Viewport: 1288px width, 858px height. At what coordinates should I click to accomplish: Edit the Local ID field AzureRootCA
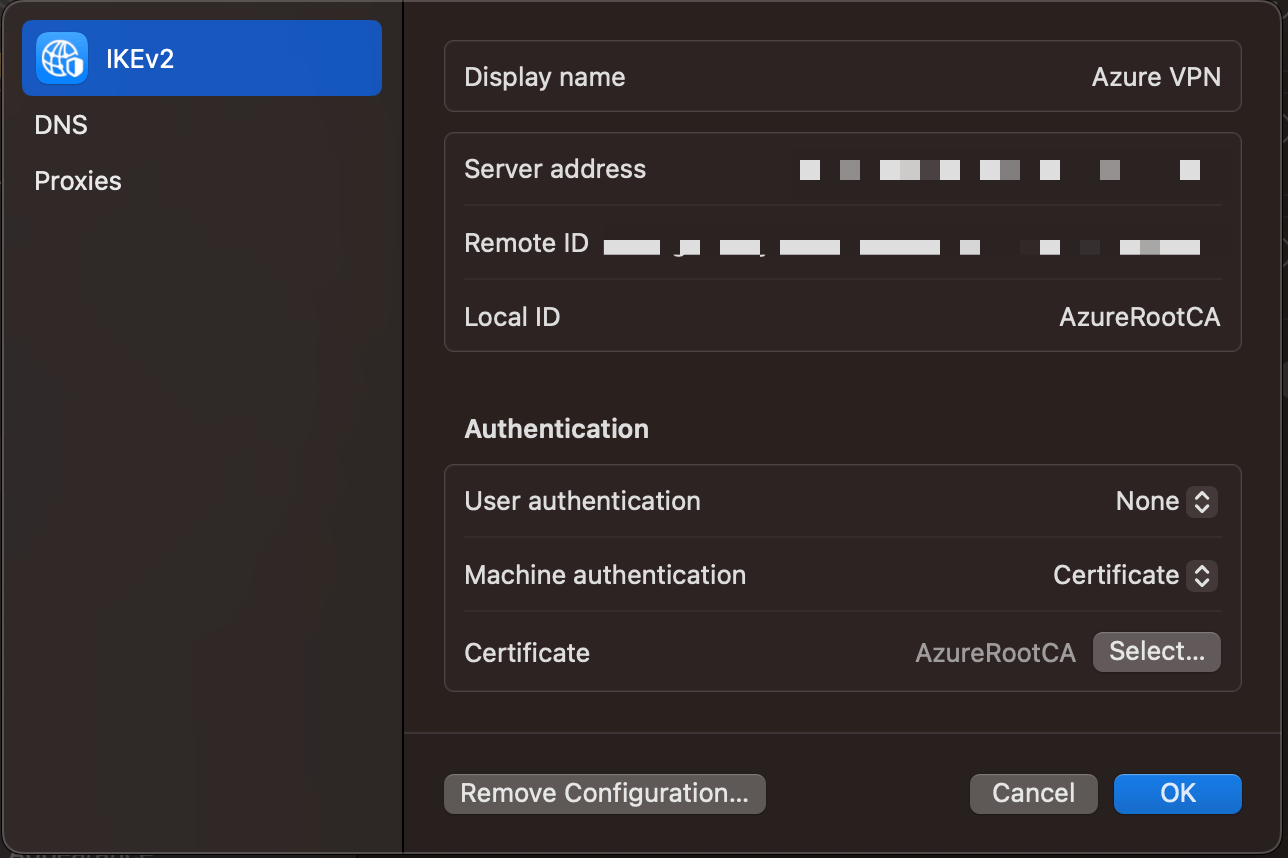[x=1140, y=317]
